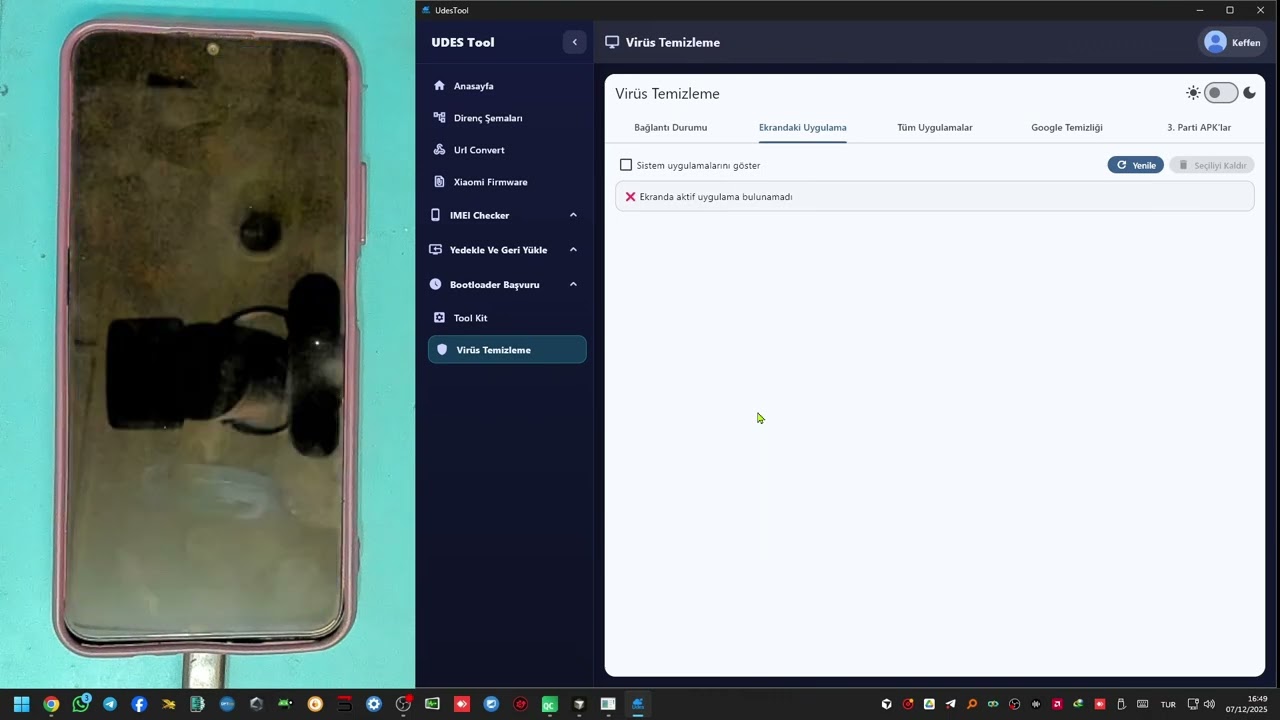Click the Seçiliyi Kaldır button
1280x720 pixels.
click(1212, 165)
